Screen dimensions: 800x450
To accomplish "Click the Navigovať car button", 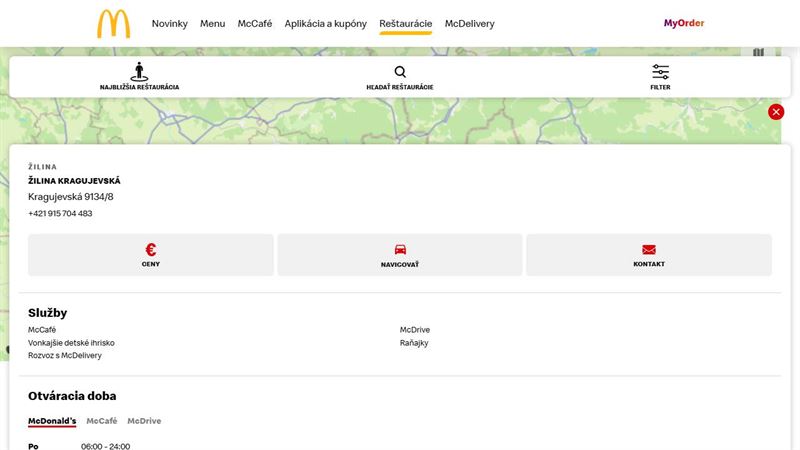I will coord(400,255).
